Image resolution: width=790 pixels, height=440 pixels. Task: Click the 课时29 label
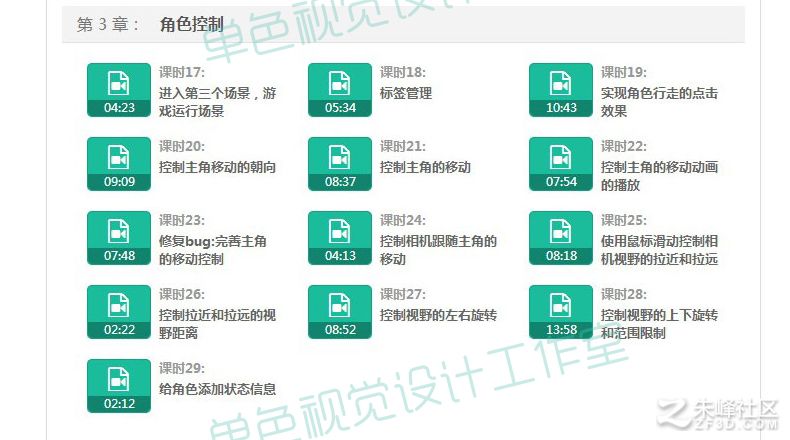(x=182, y=369)
